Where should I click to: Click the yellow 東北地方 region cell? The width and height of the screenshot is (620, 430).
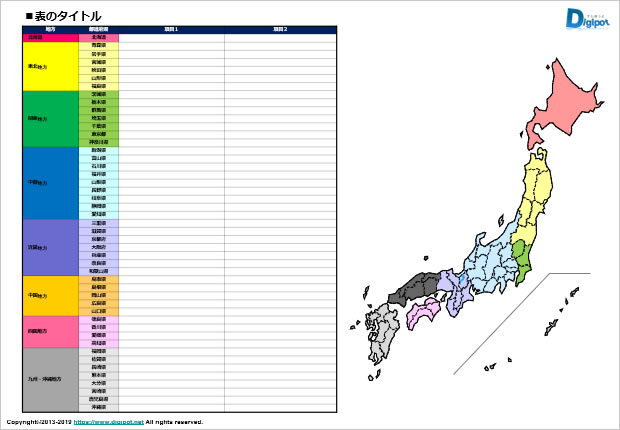(50, 66)
